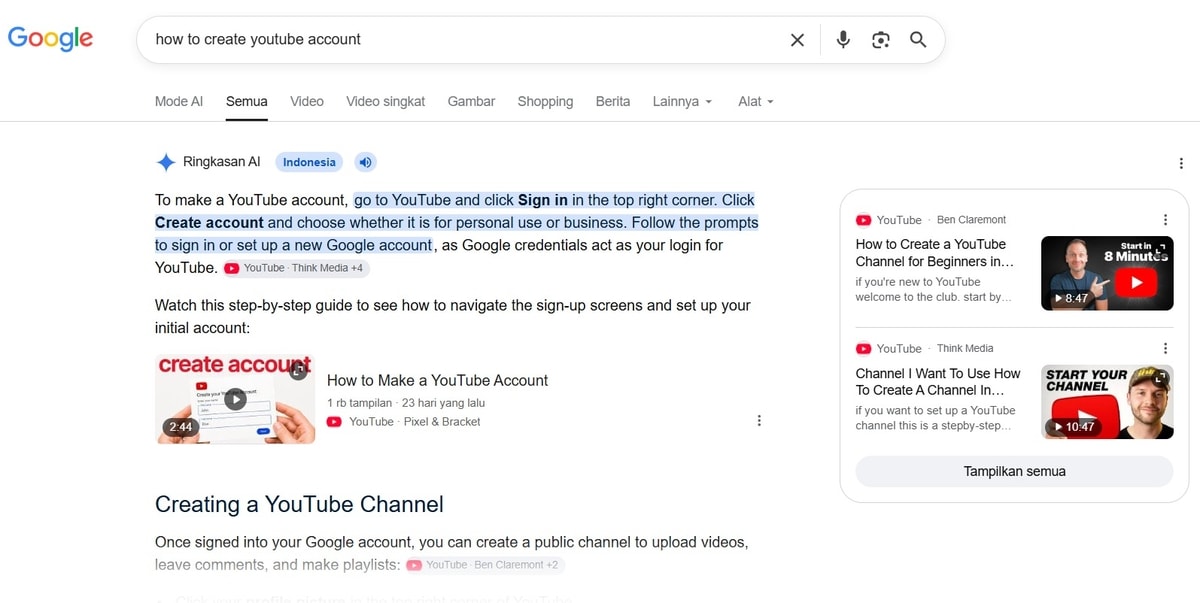1200x603 pixels.
Task: Open the 'YouTube · Think Media +4' source chip
Action: 297,268
